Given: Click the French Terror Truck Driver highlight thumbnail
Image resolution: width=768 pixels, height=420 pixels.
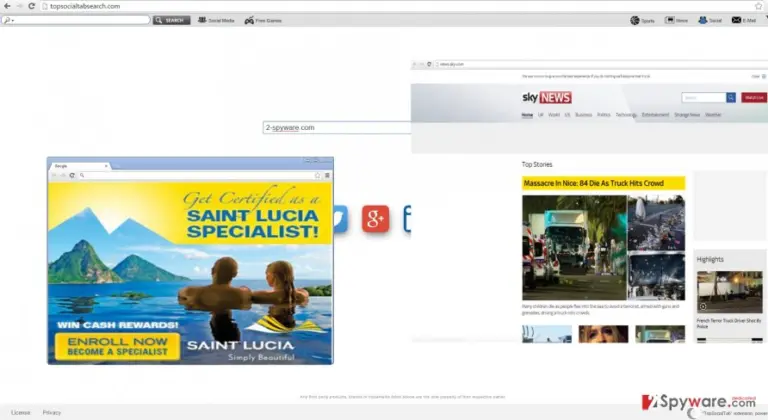Looking at the screenshot, I should pos(729,292).
